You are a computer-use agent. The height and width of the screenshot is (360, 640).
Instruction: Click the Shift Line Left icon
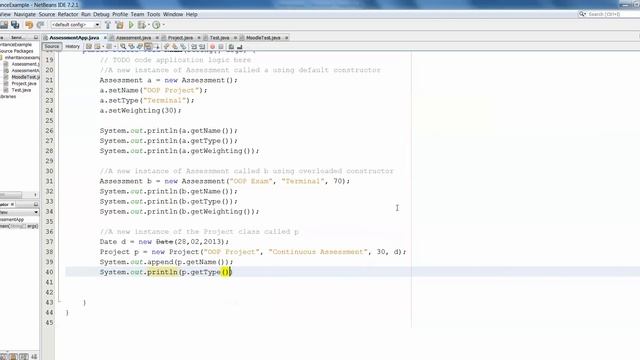click(194, 47)
